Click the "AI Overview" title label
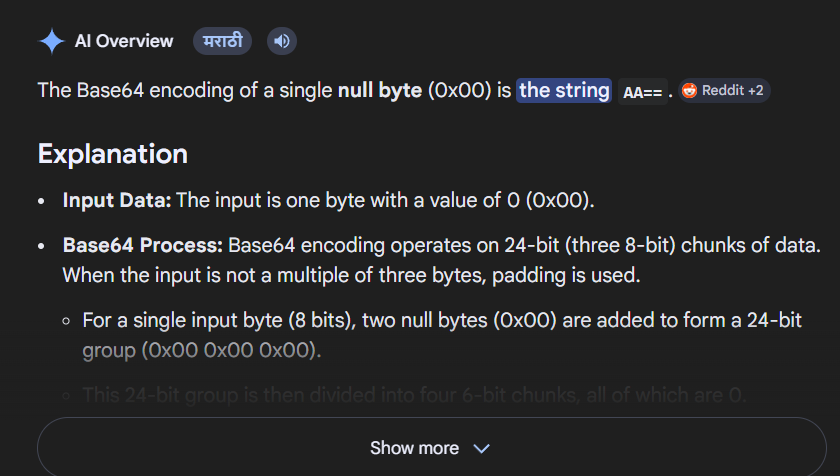The width and height of the screenshot is (840, 476). pos(124,41)
